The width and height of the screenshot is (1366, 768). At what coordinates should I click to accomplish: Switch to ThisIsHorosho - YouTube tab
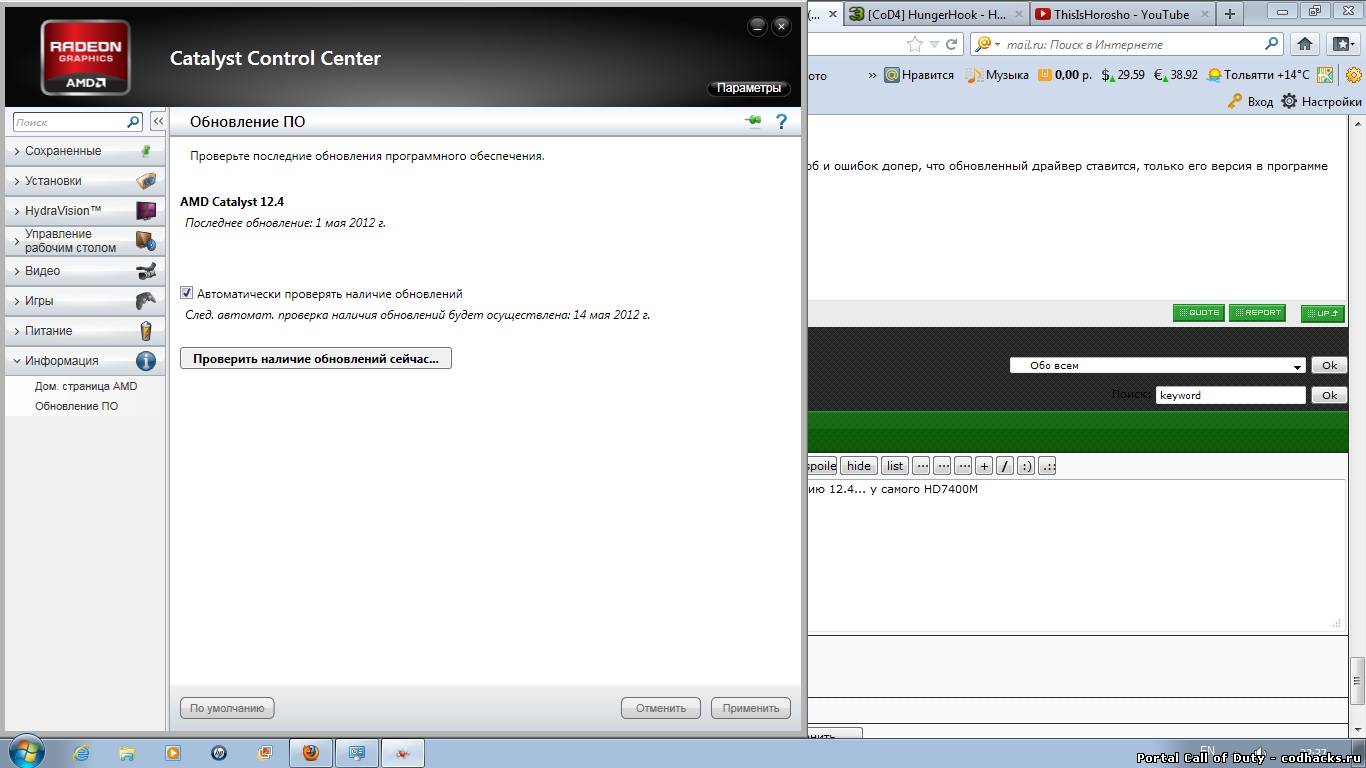click(x=1121, y=14)
